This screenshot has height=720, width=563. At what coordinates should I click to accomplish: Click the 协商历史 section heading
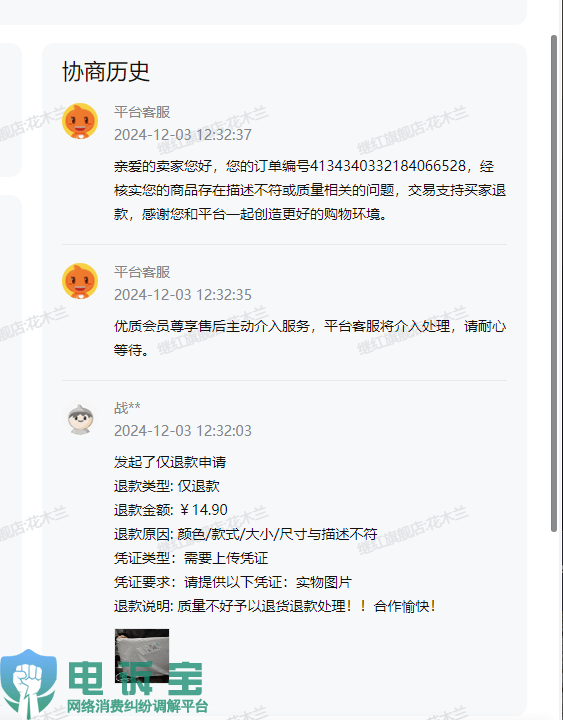(106, 72)
